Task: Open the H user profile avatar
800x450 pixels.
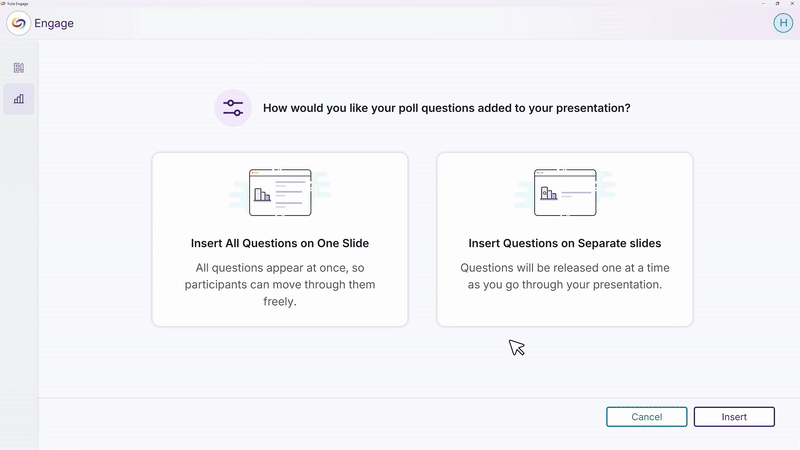Action: click(783, 23)
